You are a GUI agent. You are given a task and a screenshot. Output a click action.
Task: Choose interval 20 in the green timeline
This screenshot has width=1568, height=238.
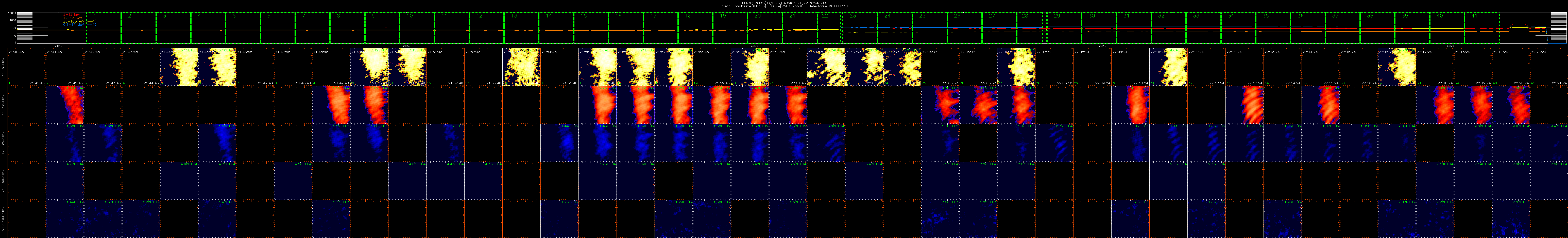pos(766,28)
